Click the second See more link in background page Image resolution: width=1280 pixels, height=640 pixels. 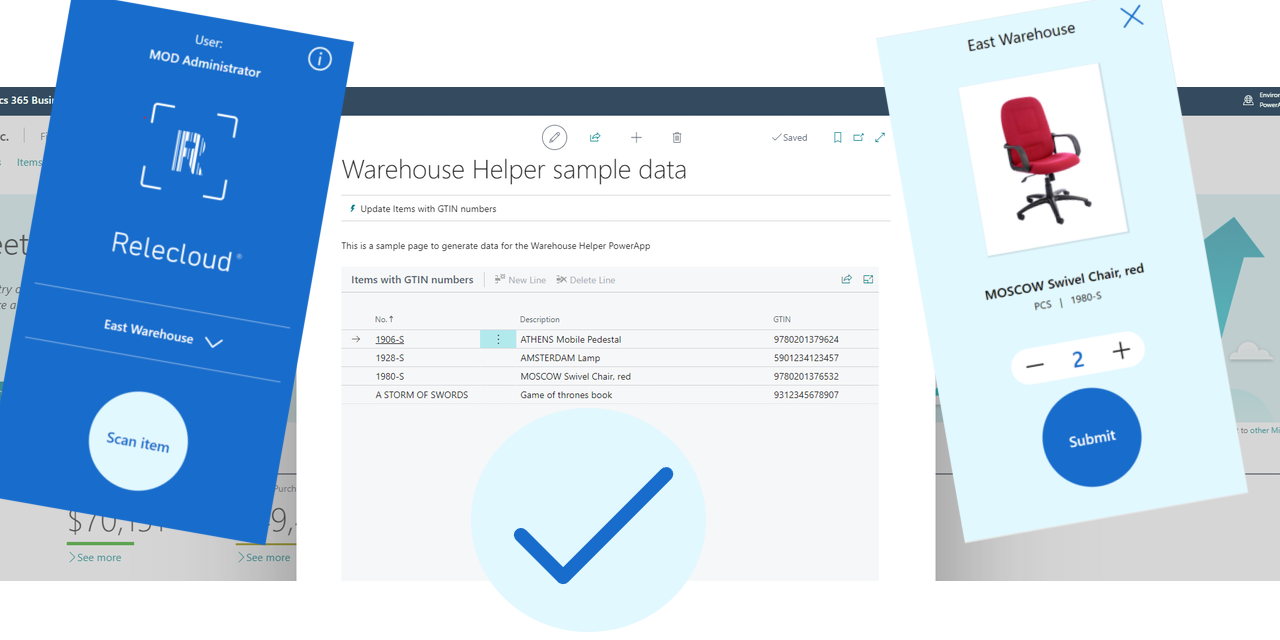coord(264,557)
